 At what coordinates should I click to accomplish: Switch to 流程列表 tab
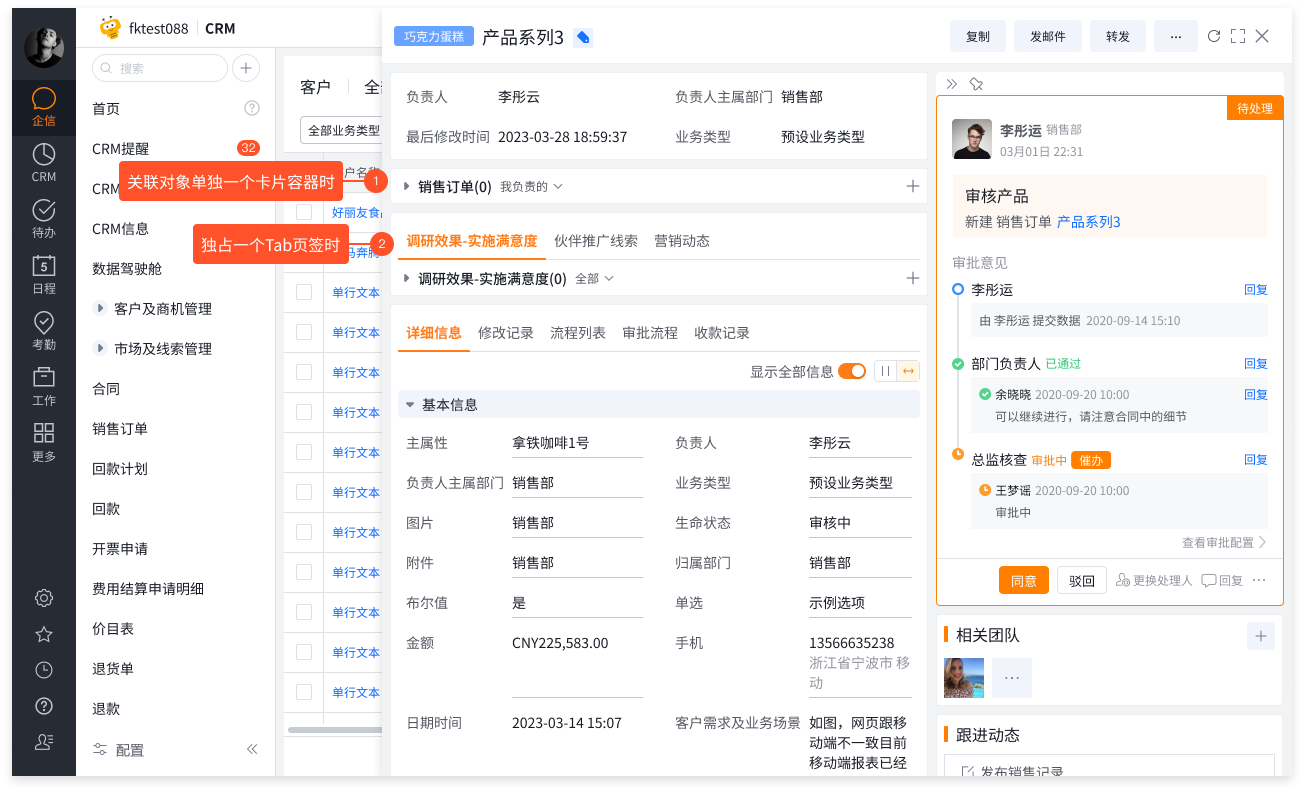tap(578, 333)
